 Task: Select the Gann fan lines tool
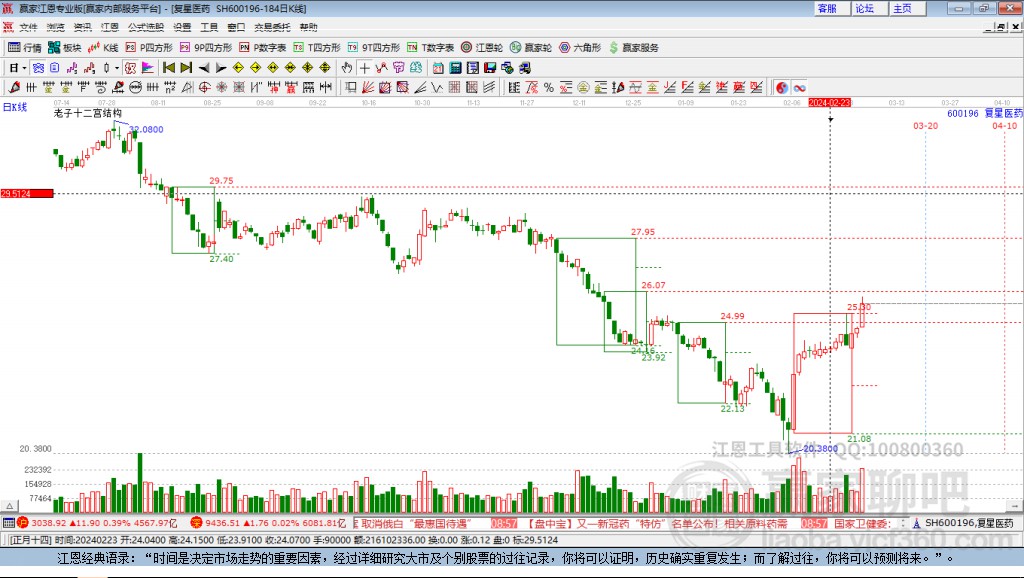(368, 87)
